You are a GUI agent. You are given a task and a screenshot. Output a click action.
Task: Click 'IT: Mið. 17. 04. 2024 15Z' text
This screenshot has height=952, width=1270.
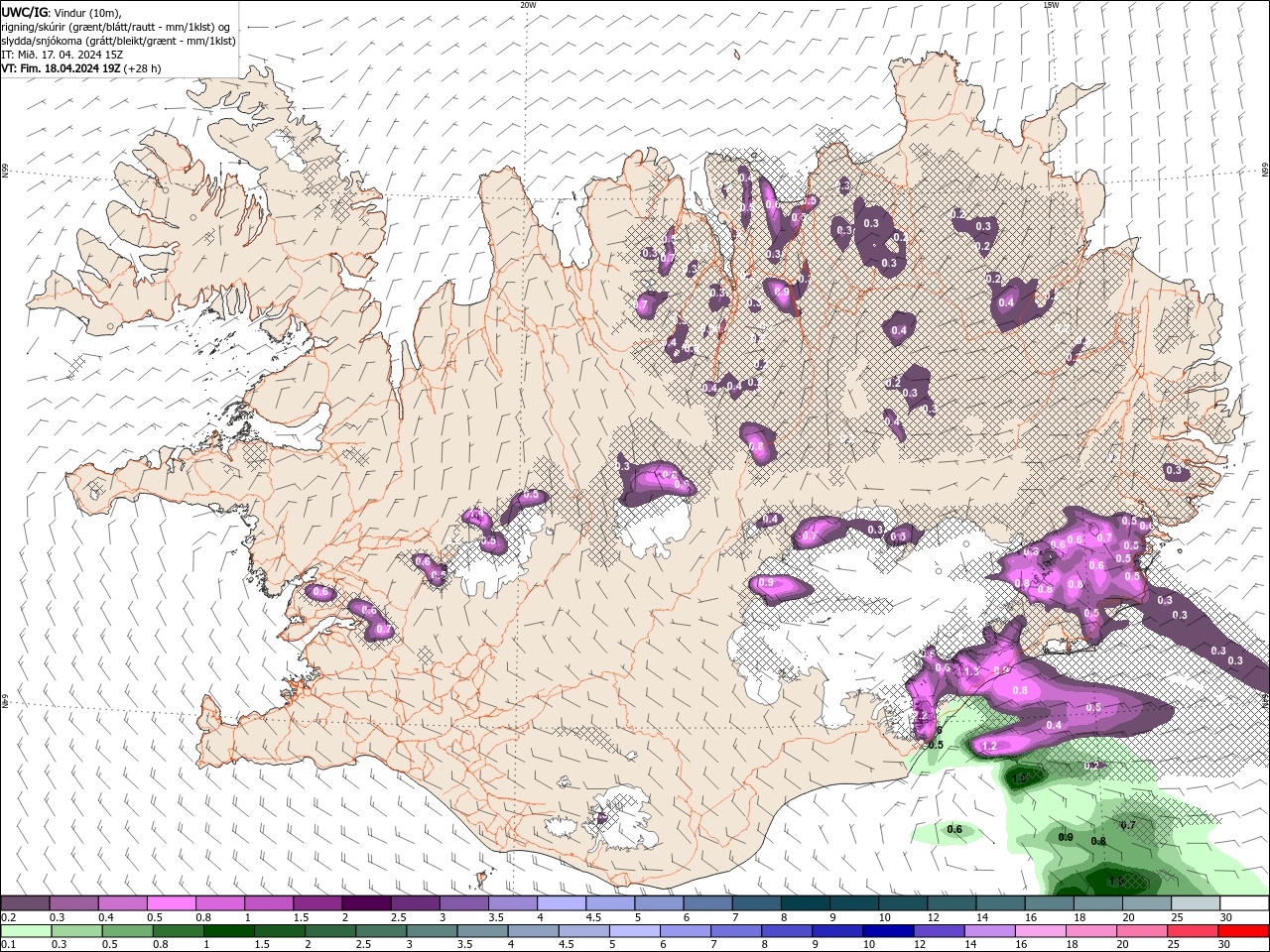(x=63, y=55)
